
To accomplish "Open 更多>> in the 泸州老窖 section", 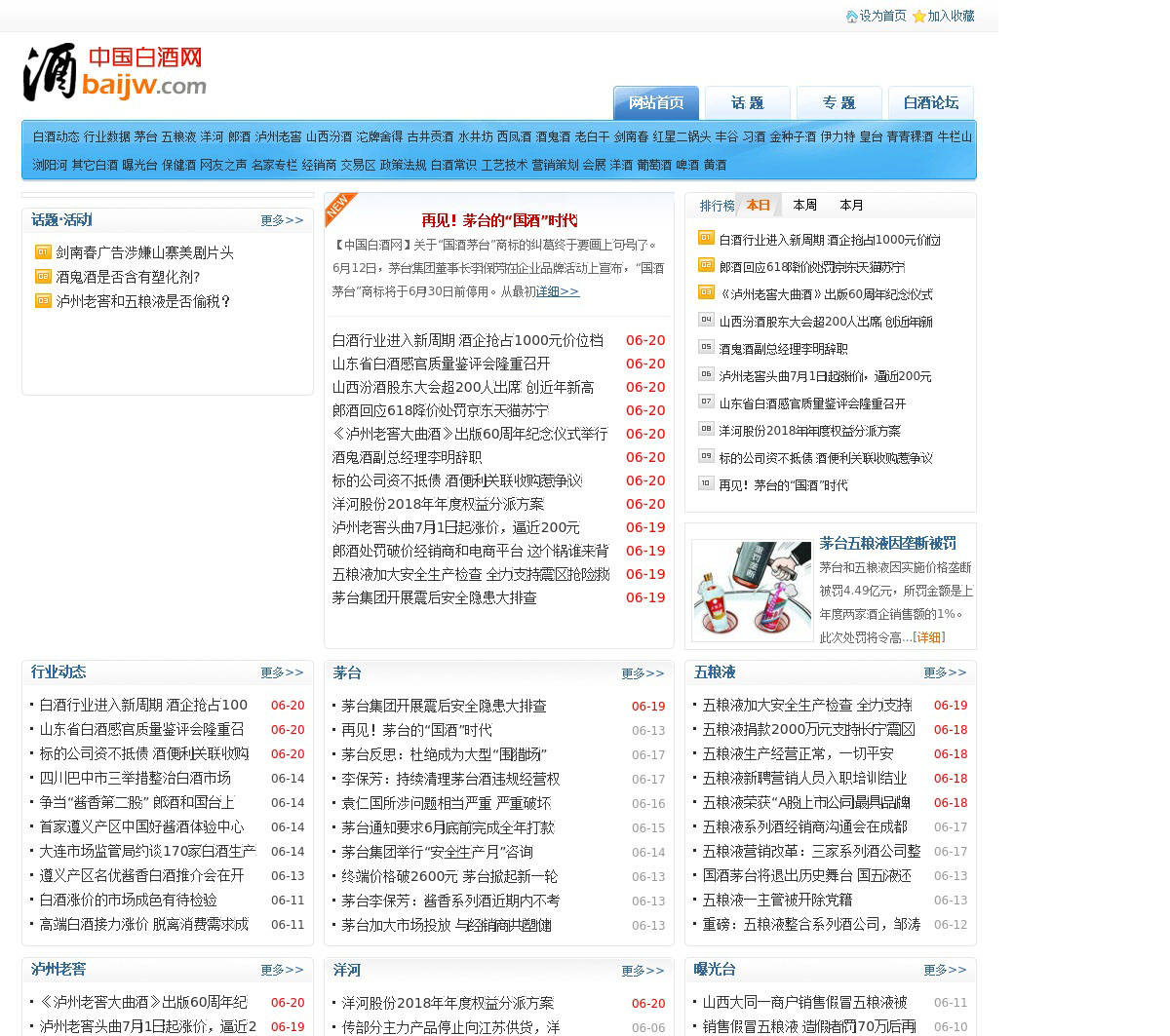I will pyautogui.click(x=282, y=971).
